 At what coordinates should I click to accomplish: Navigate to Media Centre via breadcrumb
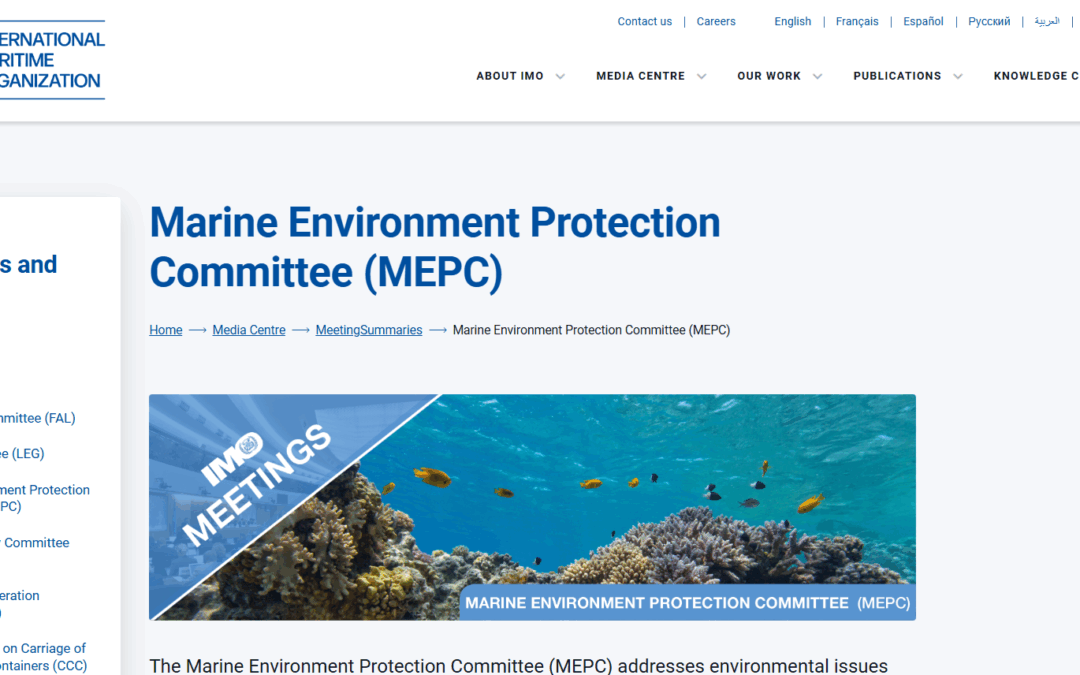pyautogui.click(x=248, y=329)
